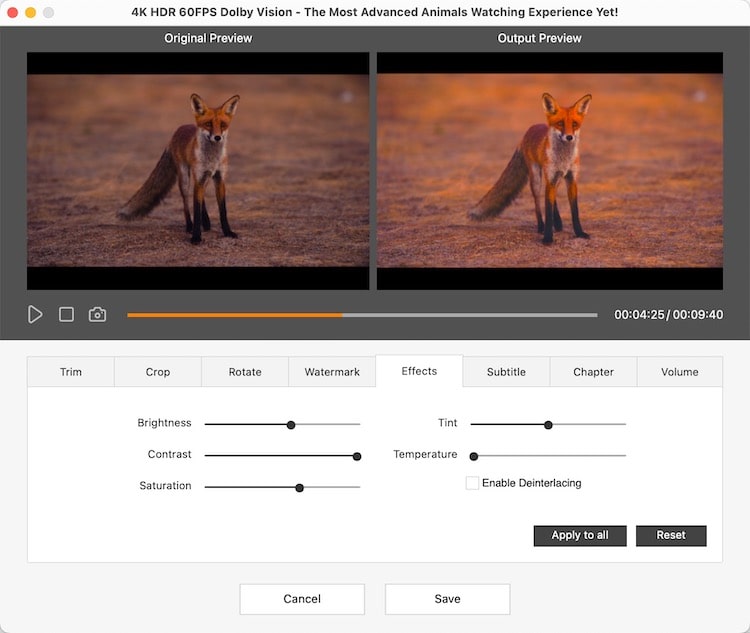This screenshot has width=750, height=633.
Task: Open the Subtitle tab
Action: pyautogui.click(x=506, y=372)
